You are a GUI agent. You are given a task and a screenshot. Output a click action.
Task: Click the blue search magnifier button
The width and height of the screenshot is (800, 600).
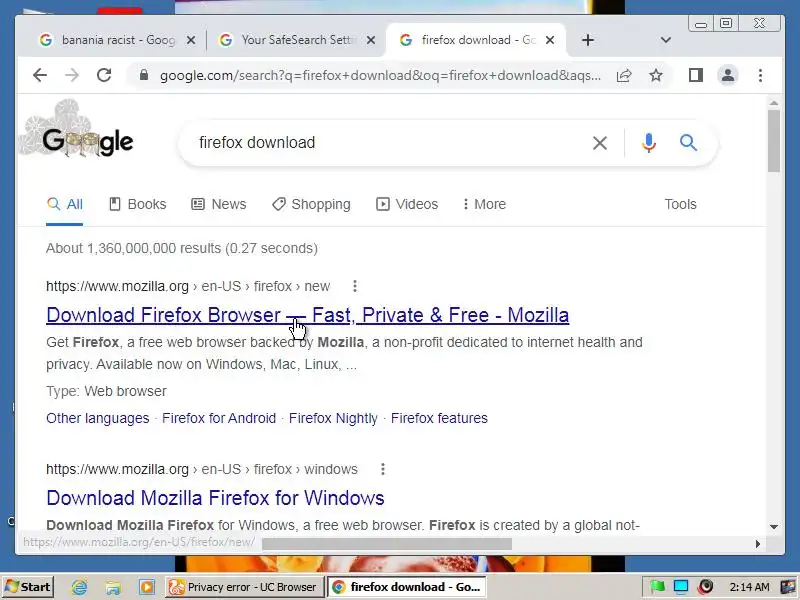(x=688, y=143)
